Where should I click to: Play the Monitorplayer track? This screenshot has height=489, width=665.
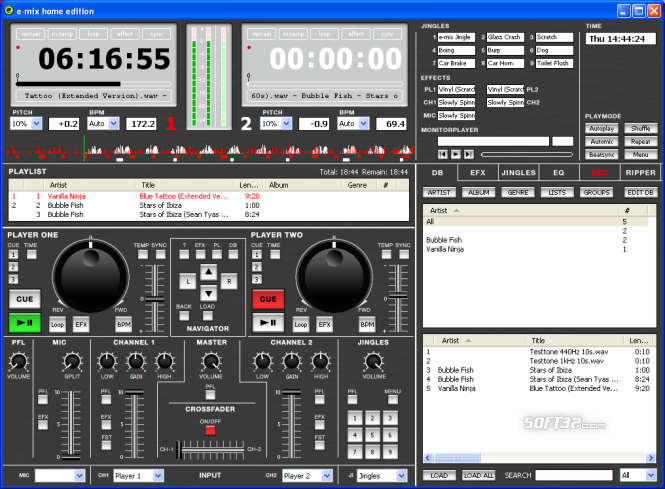coord(455,154)
